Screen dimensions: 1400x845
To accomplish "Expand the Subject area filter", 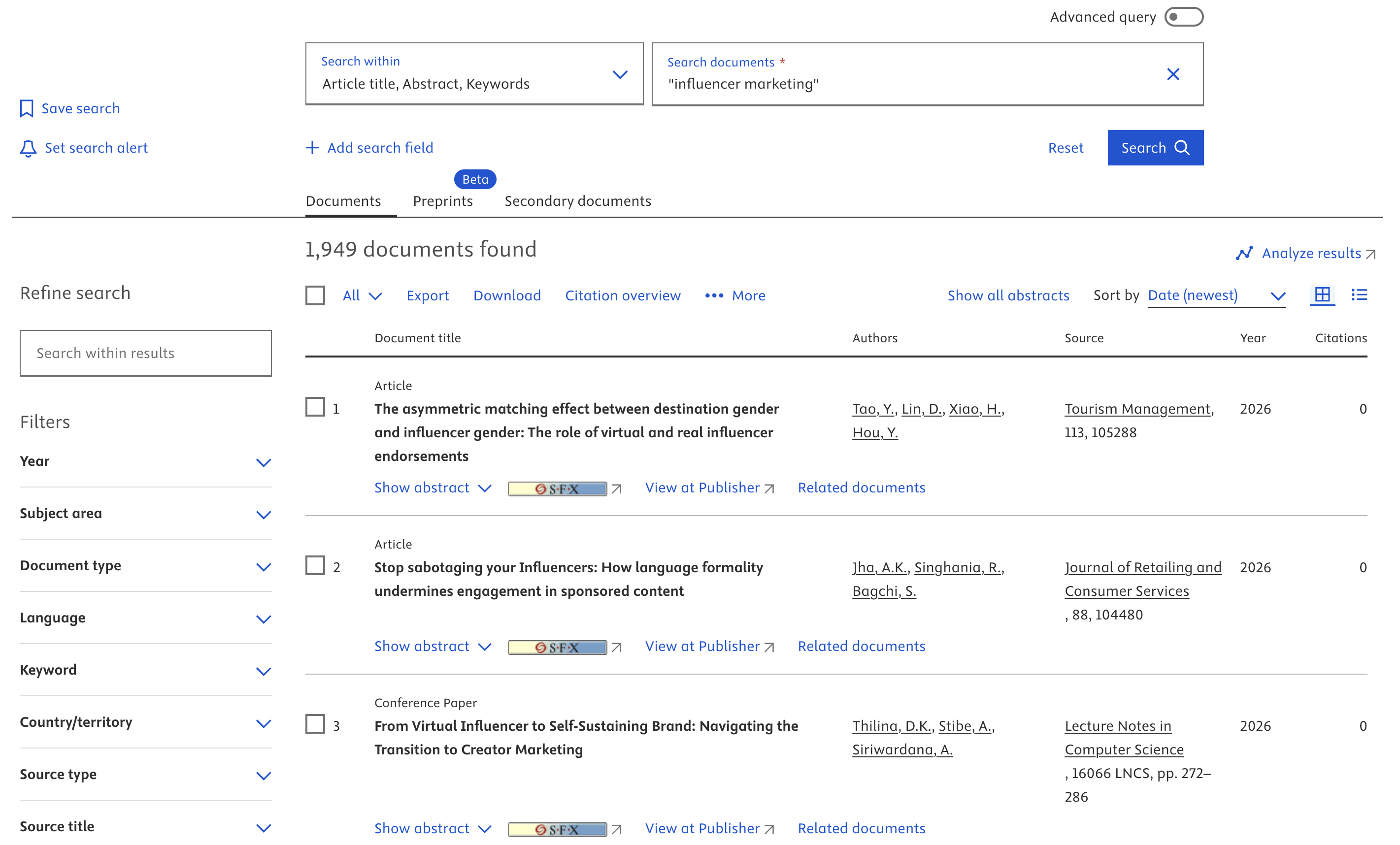I will point(263,514).
